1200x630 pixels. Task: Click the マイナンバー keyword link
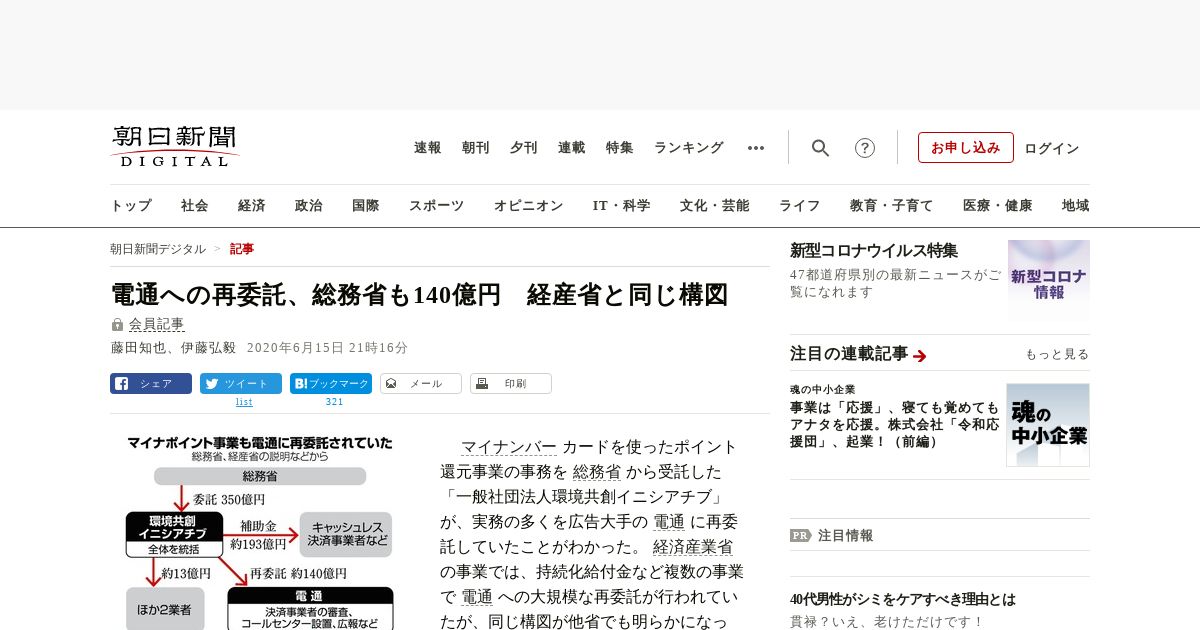(x=509, y=447)
